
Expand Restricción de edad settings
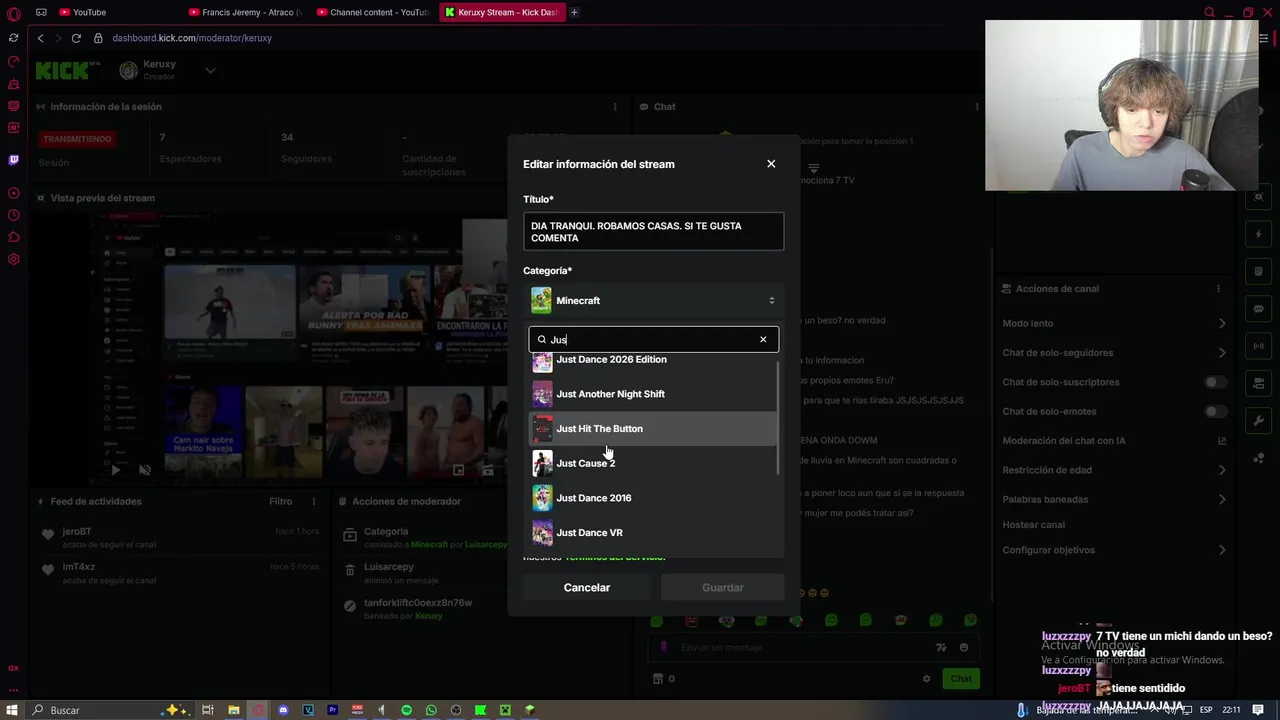(1222, 470)
